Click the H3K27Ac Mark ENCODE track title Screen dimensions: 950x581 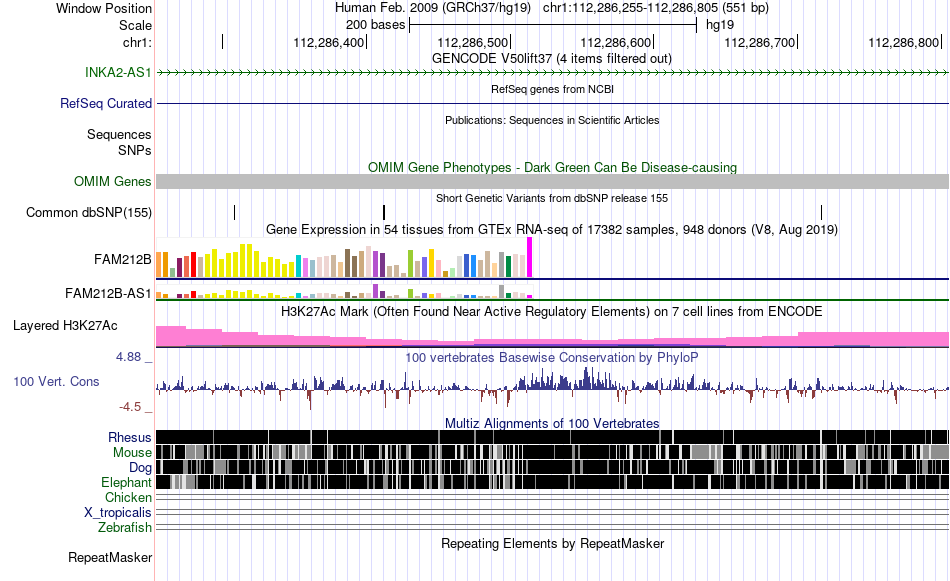coord(552,312)
